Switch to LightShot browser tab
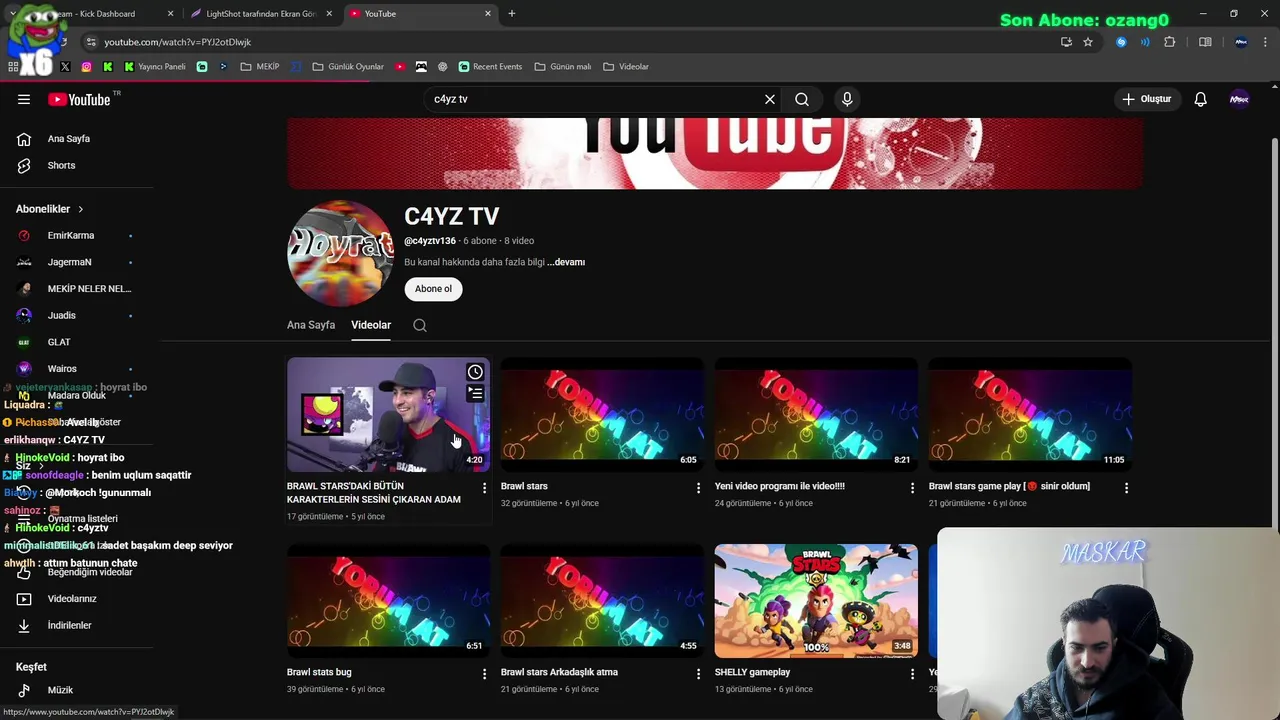 coord(260,14)
